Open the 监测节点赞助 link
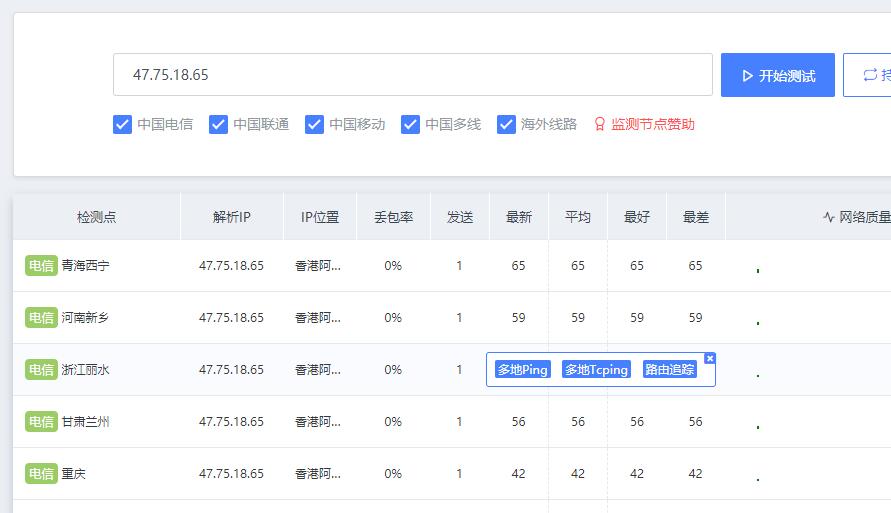891x513 pixels. 652,124
